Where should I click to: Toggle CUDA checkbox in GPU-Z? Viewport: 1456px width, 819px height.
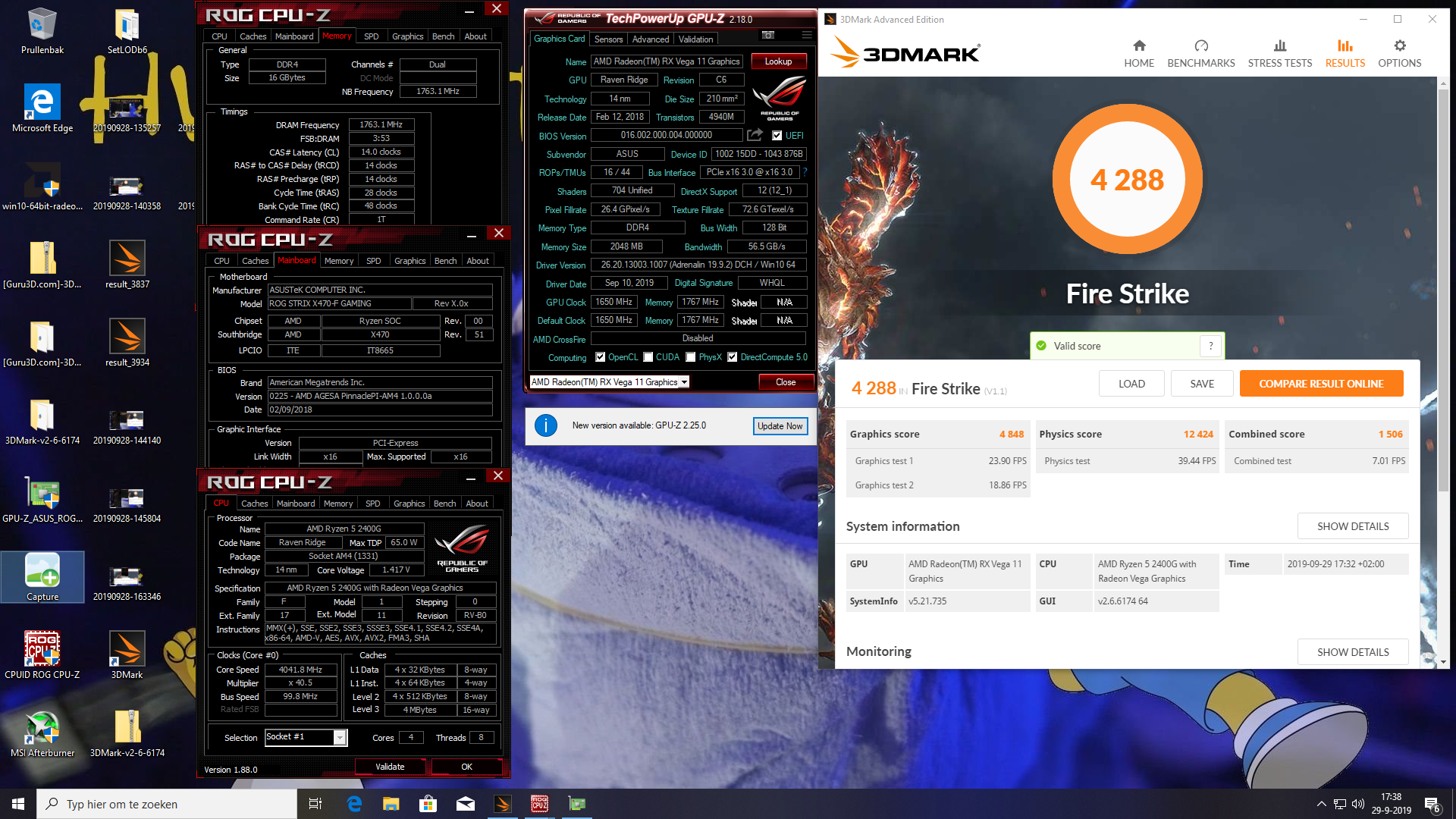click(x=648, y=357)
